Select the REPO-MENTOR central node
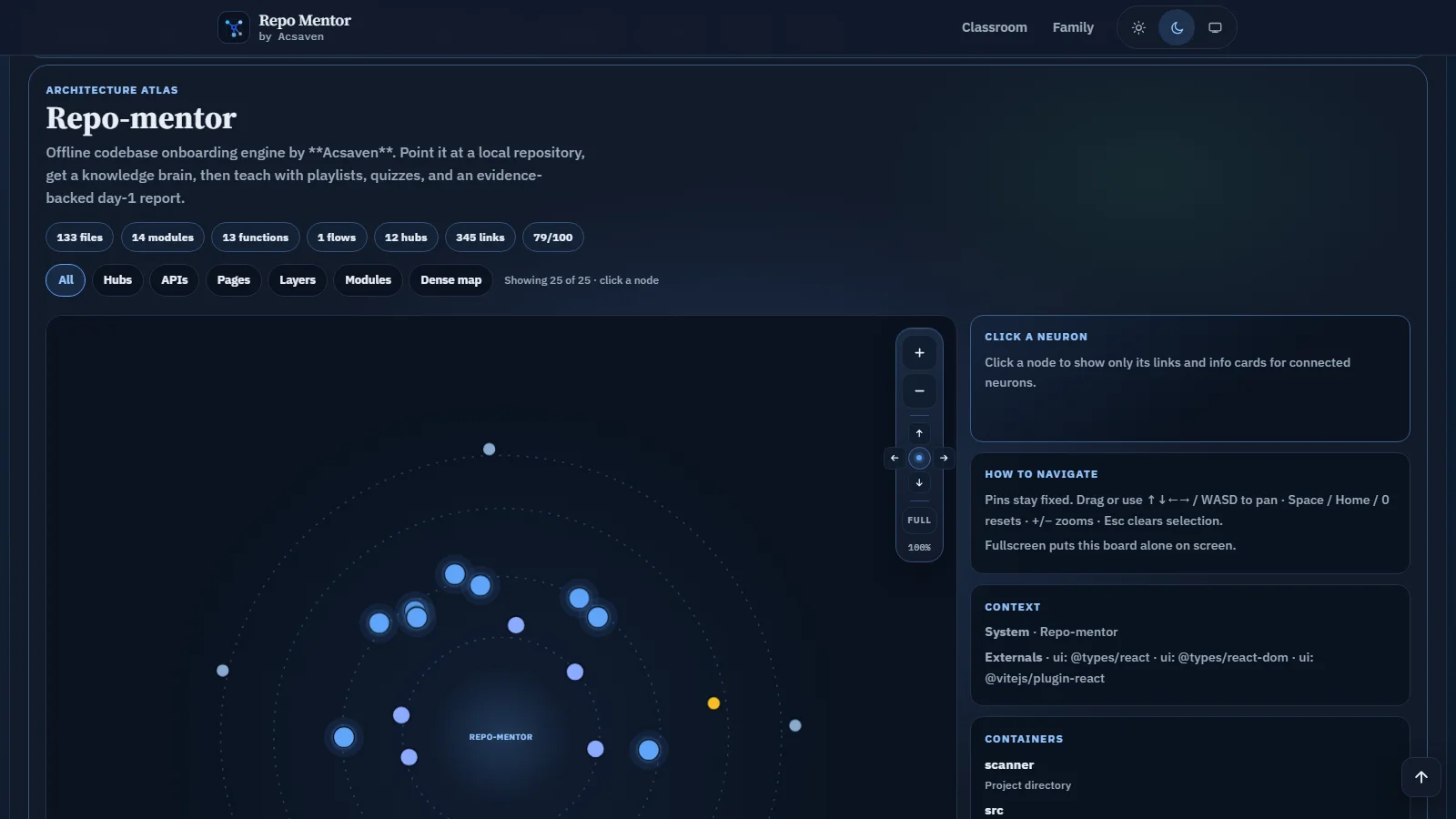1456x819 pixels. (500, 737)
